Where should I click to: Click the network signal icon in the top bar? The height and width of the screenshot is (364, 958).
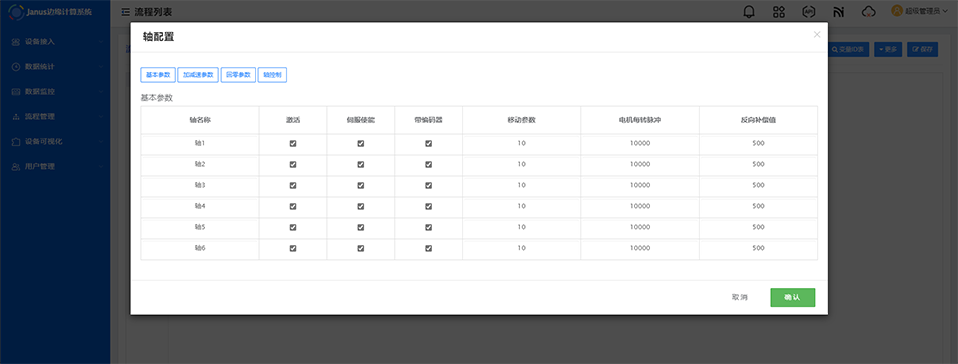[x=838, y=12]
